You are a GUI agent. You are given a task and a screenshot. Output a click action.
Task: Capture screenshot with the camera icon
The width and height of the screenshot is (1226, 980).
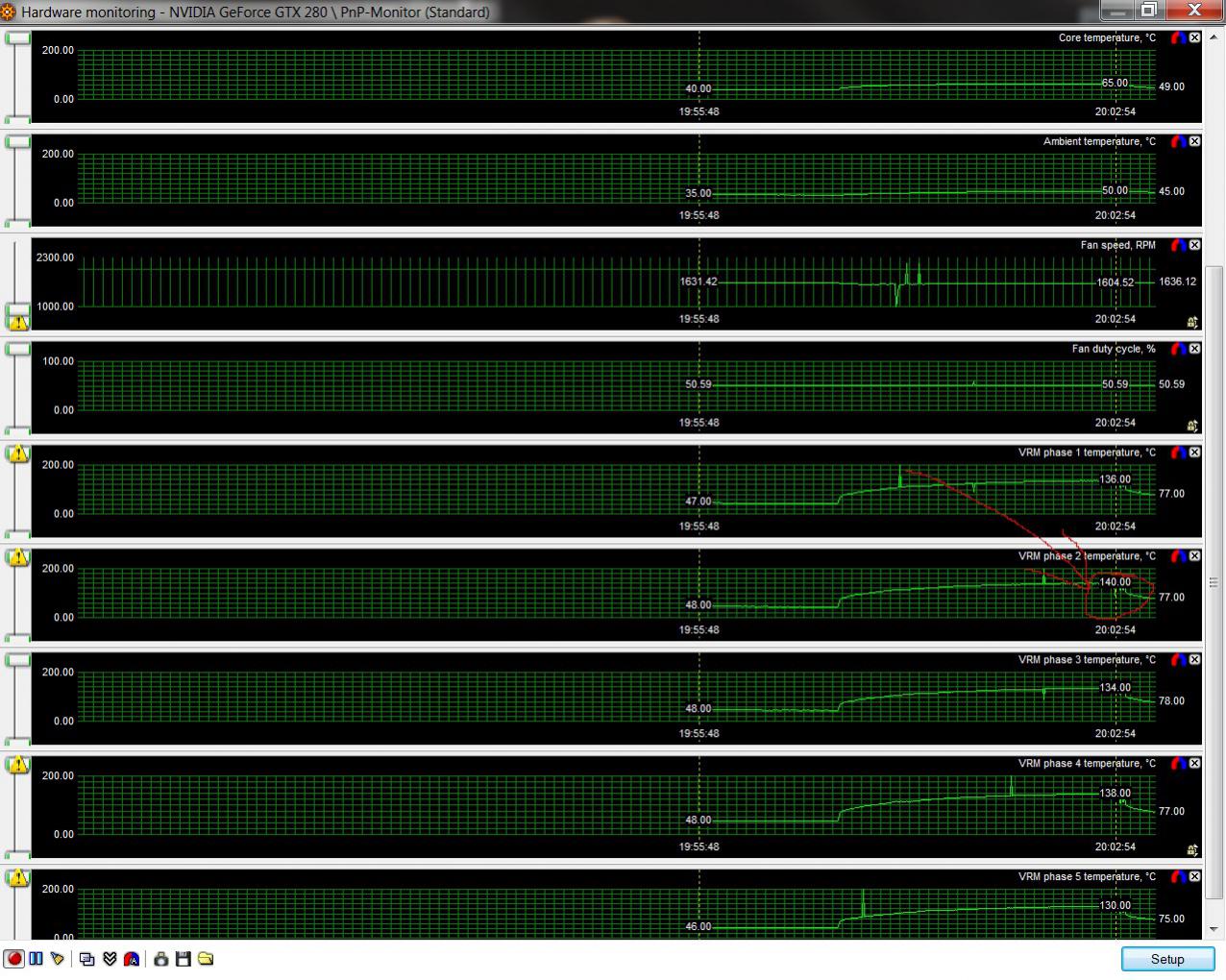pos(160,959)
